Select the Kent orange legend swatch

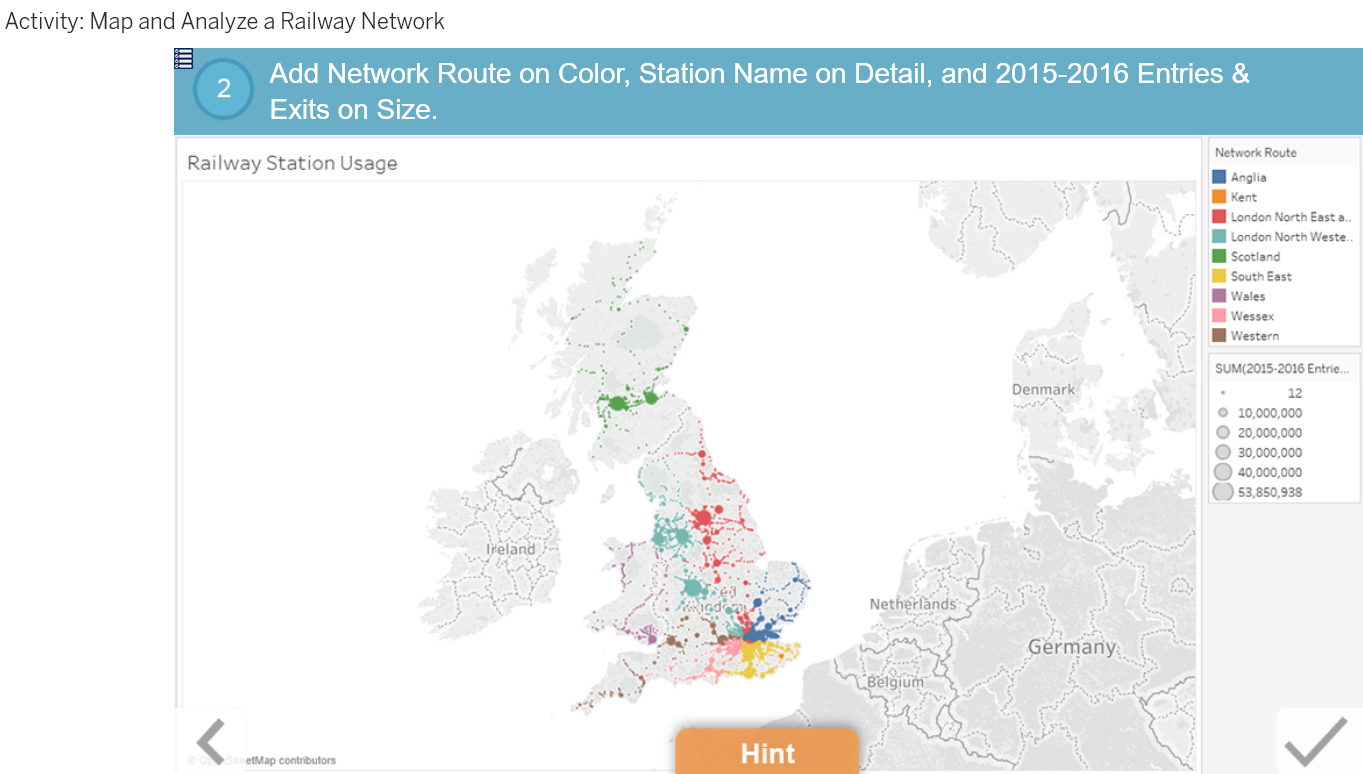tap(1222, 197)
